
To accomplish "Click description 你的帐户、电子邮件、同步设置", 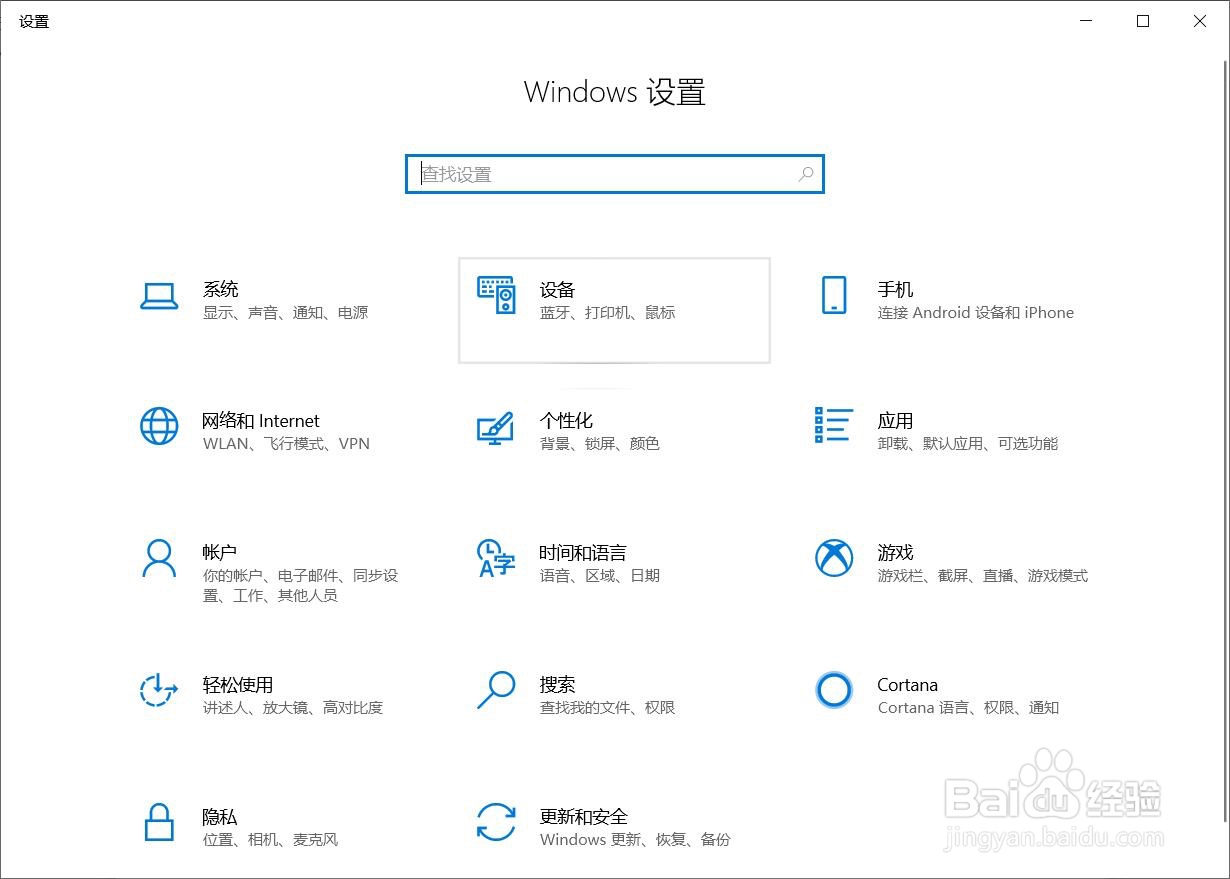I will point(300,586).
